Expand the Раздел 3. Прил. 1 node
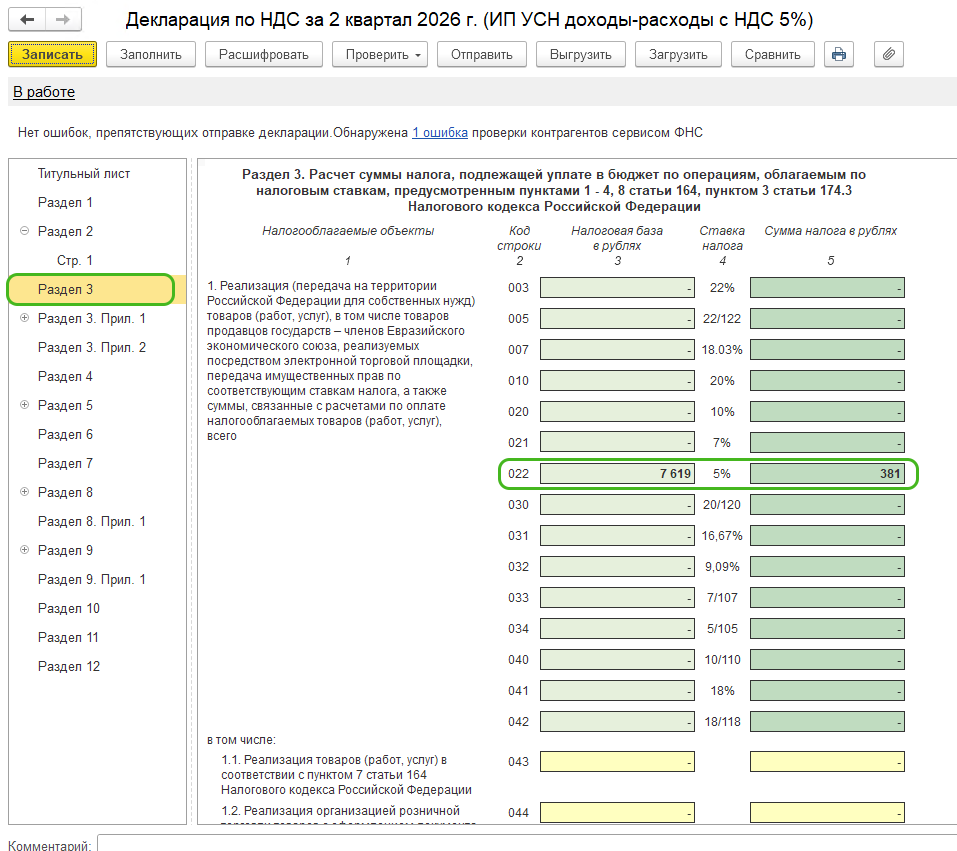 (24, 317)
